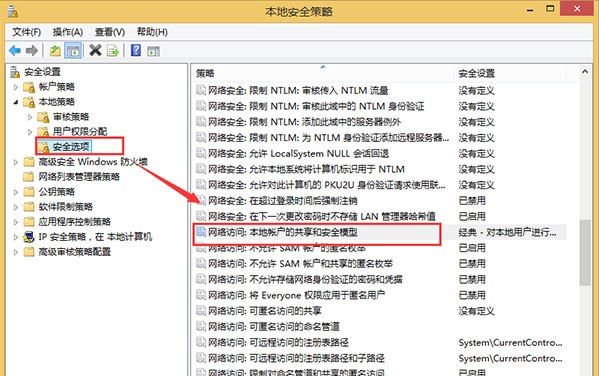
Task: Click the scroll up arrow of policy list
Action: tap(584, 71)
